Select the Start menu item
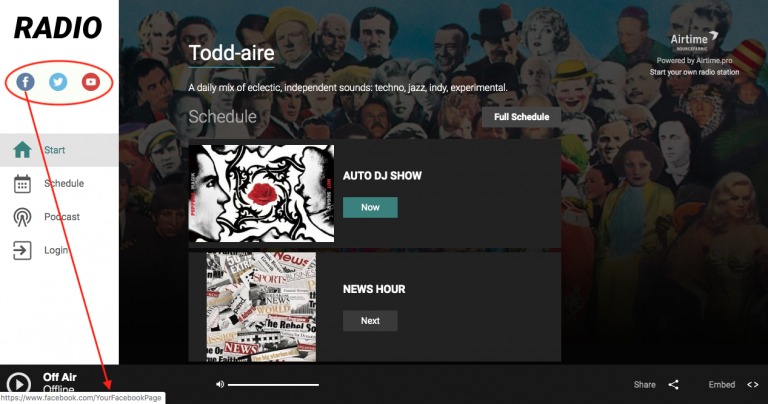The height and width of the screenshot is (404, 768). point(59,150)
